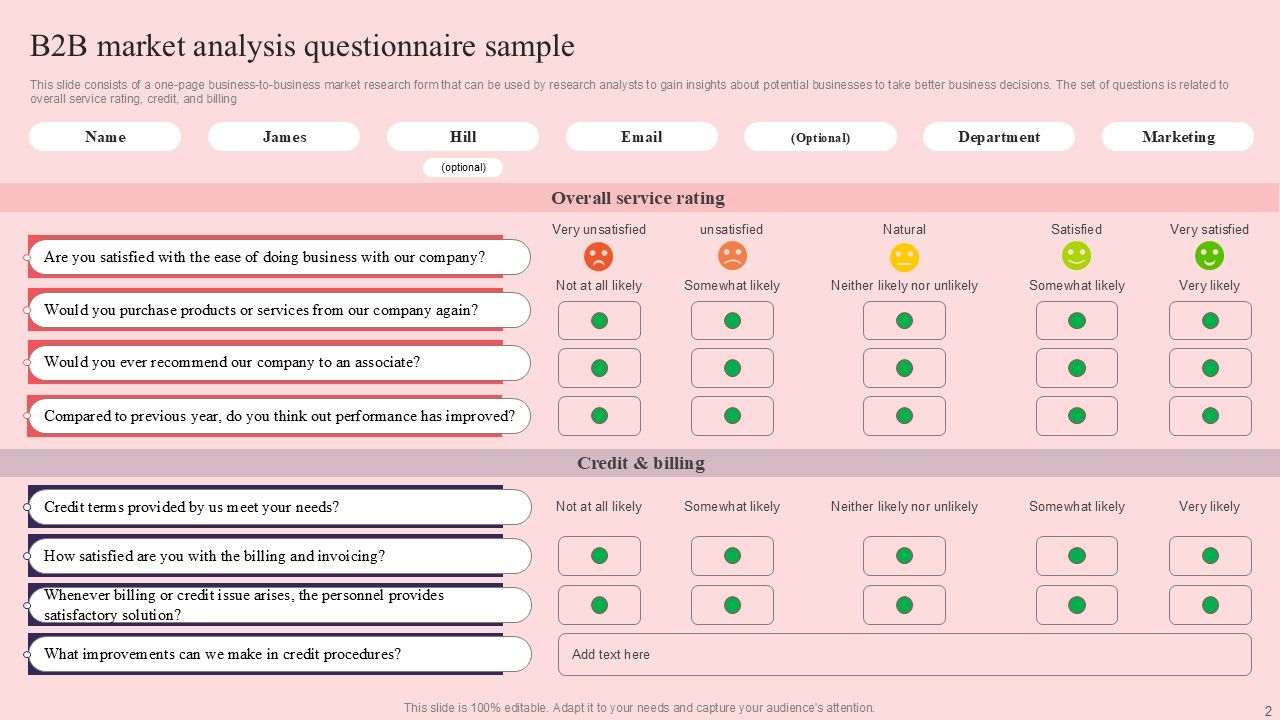
Task: Click the 'Credit & billing' section header
Action: 640,463
